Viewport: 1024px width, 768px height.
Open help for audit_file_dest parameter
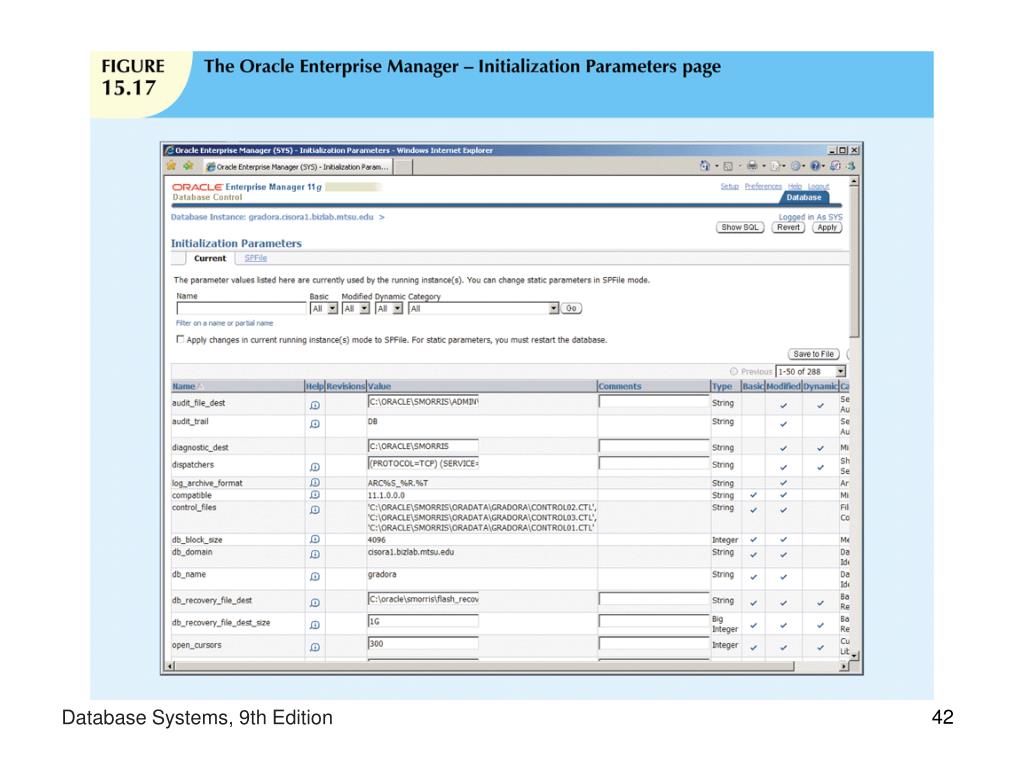[x=315, y=406]
